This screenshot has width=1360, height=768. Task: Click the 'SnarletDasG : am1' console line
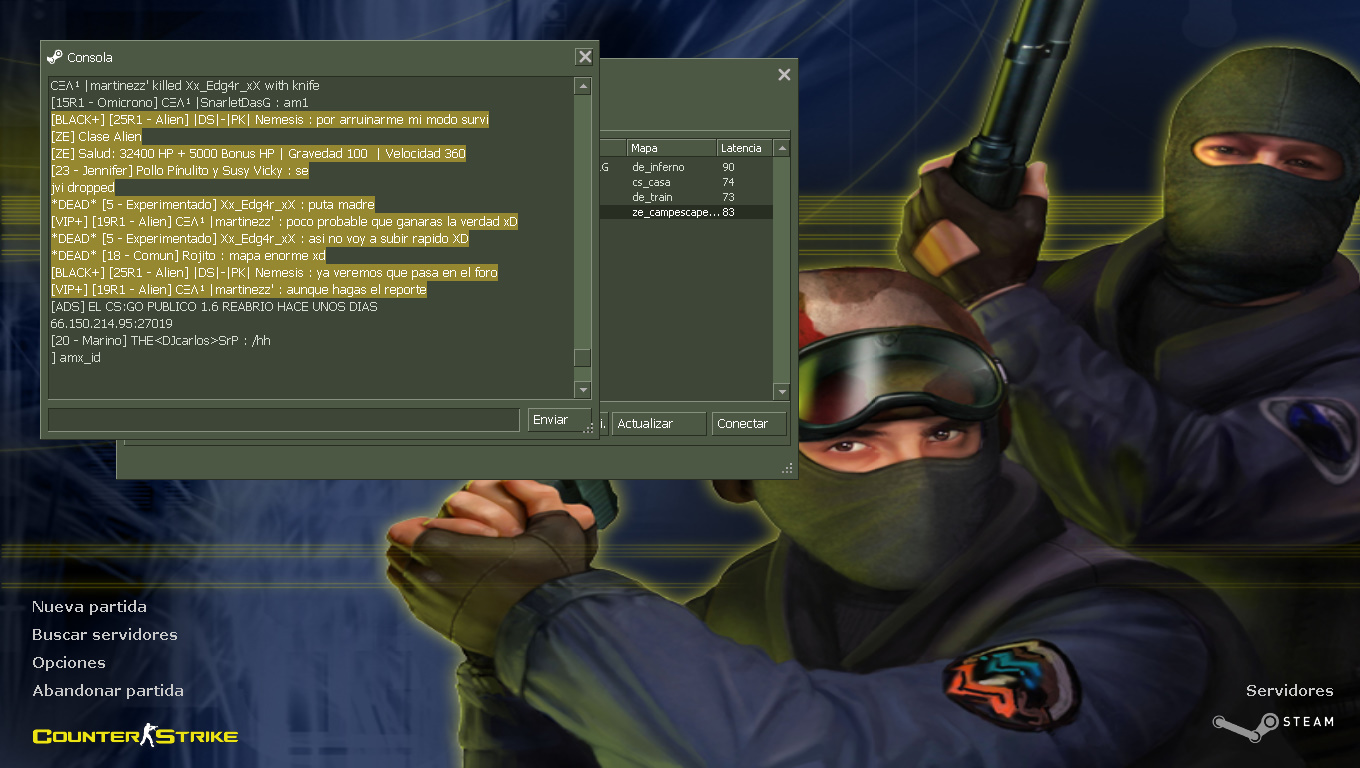[179, 103]
